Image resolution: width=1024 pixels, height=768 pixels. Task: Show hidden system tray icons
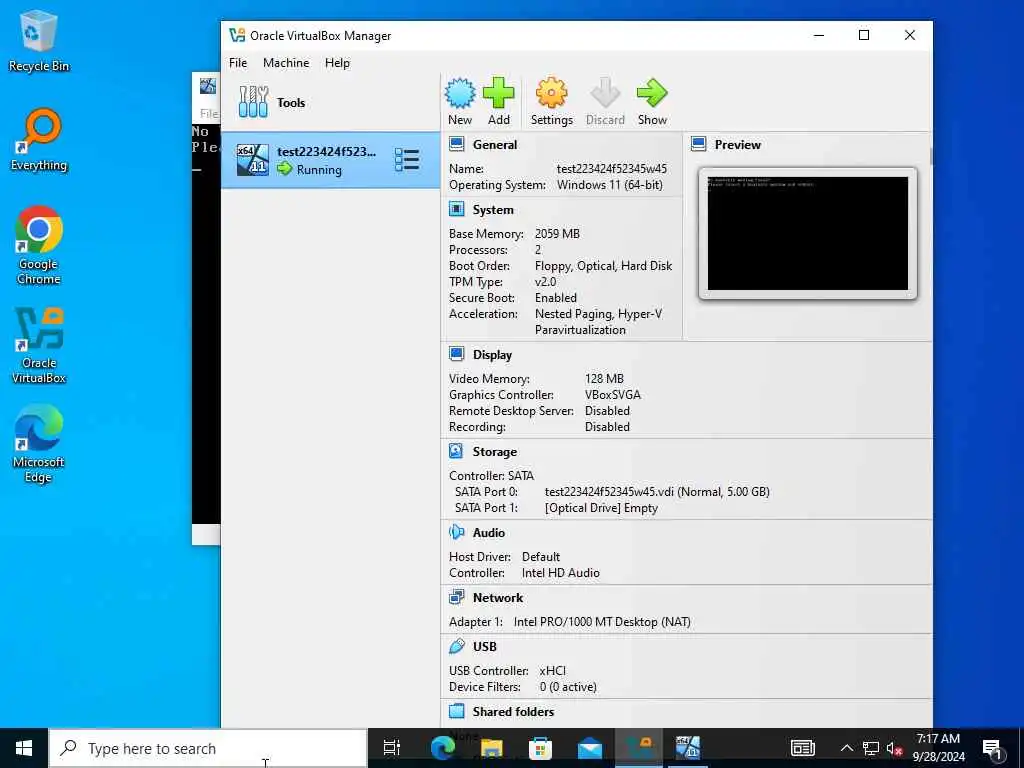click(x=846, y=748)
